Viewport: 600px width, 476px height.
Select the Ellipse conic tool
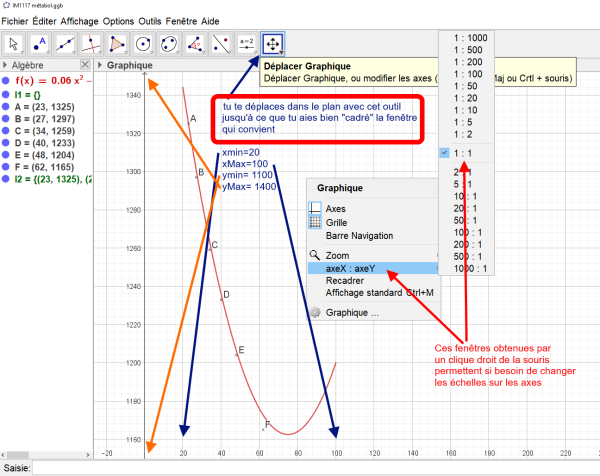click(171, 44)
